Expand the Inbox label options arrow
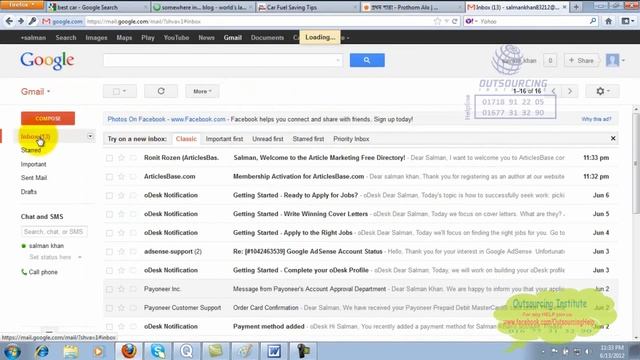 pos(90,136)
